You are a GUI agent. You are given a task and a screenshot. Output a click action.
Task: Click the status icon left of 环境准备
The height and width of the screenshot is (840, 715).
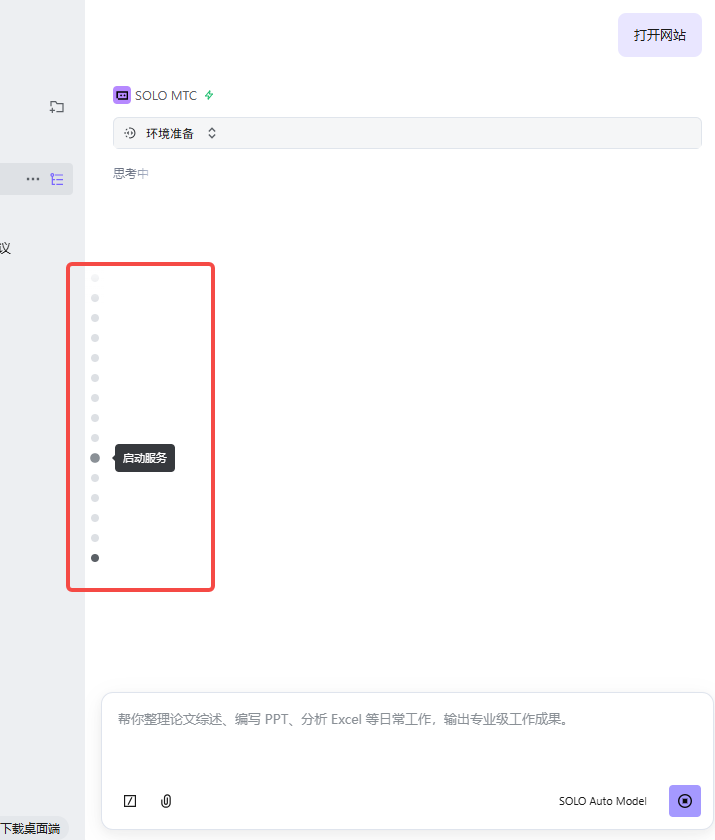130,133
